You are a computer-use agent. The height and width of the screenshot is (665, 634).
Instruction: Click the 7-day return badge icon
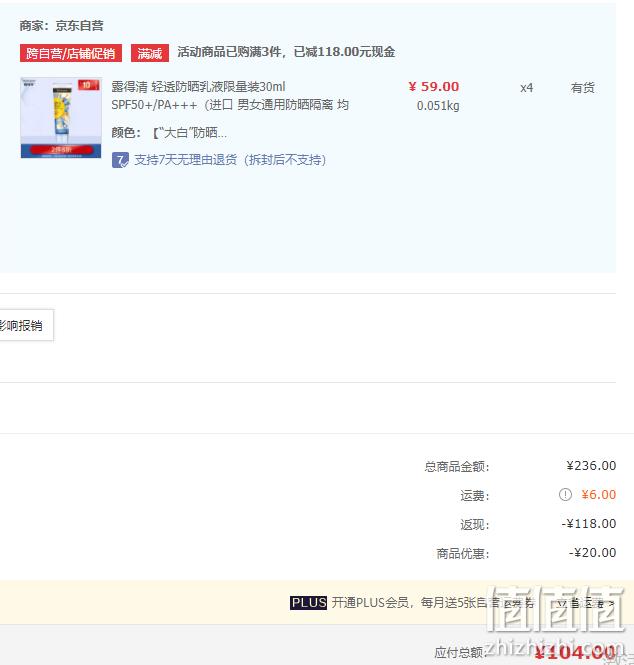click(120, 160)
